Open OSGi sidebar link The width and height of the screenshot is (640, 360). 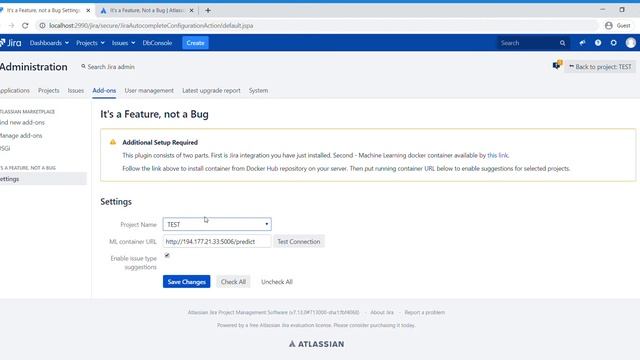(5, 149)
